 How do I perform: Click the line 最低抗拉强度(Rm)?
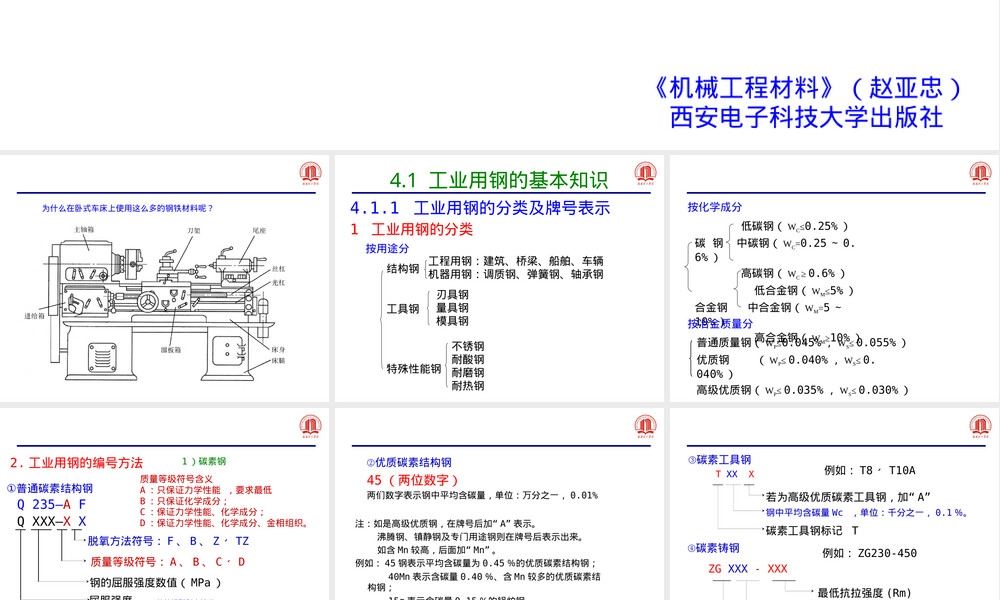tap(865, 593)
